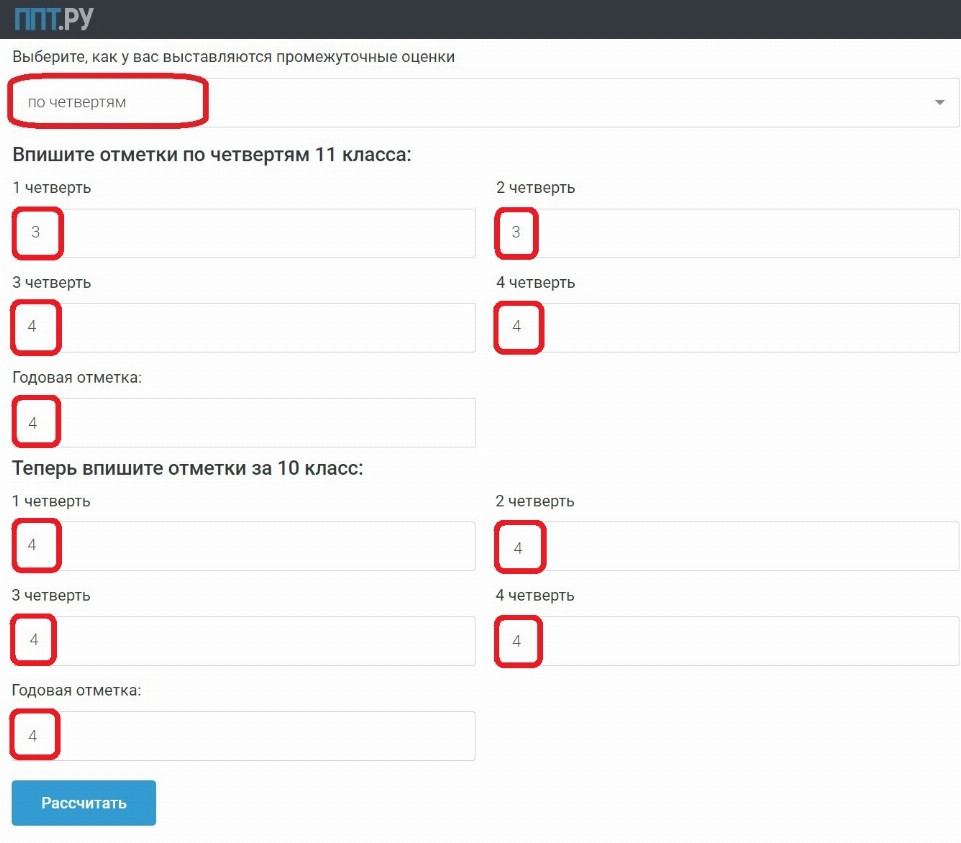Click 4 четверть input for 11 класс

pos(727,328)
